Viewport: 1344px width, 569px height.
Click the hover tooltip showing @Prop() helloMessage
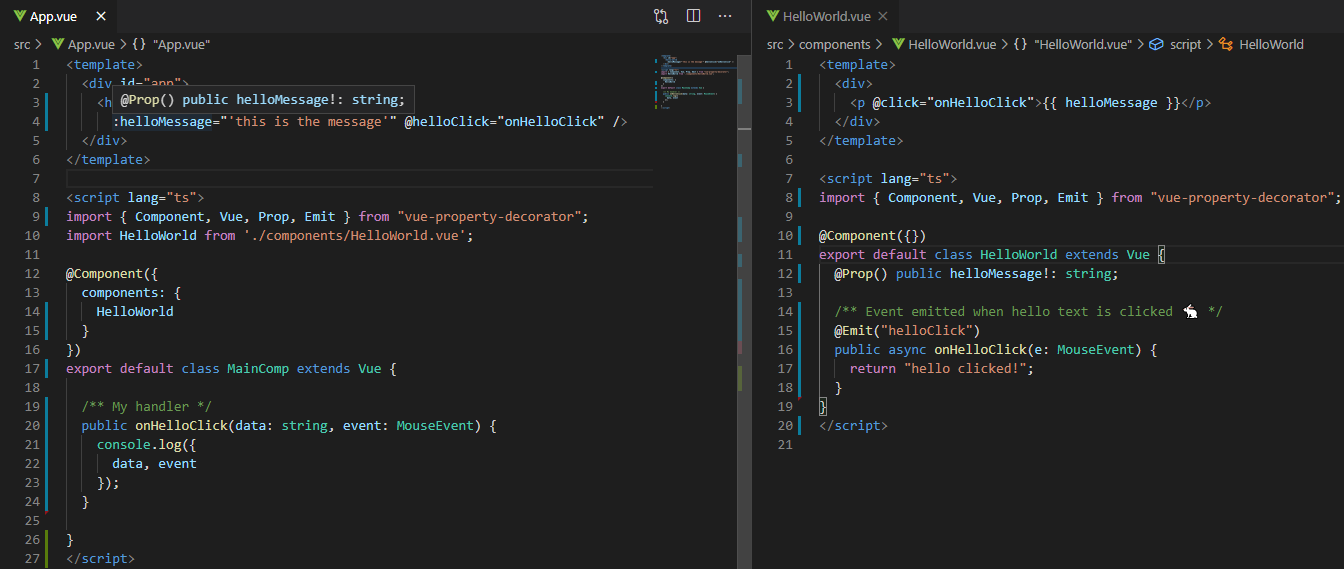point(263,99)
